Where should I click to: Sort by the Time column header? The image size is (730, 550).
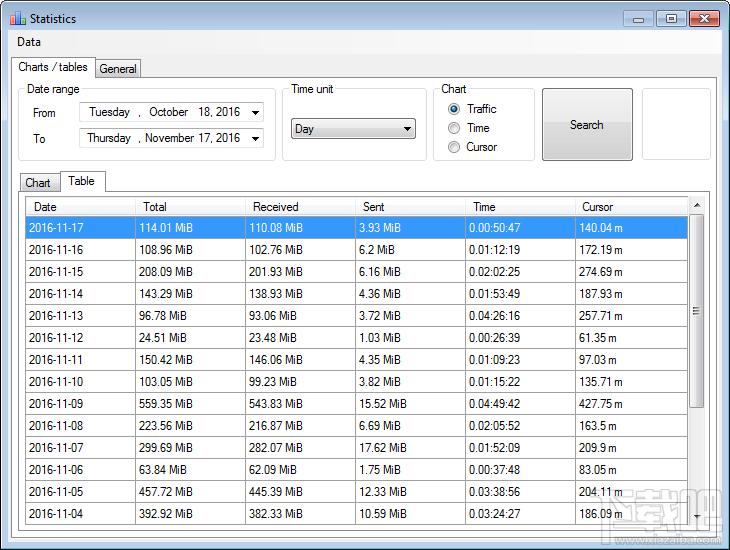pos(520,207)
